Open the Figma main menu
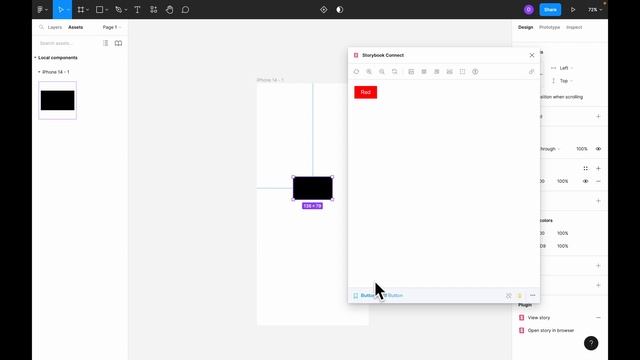 [x=42, y=9]
